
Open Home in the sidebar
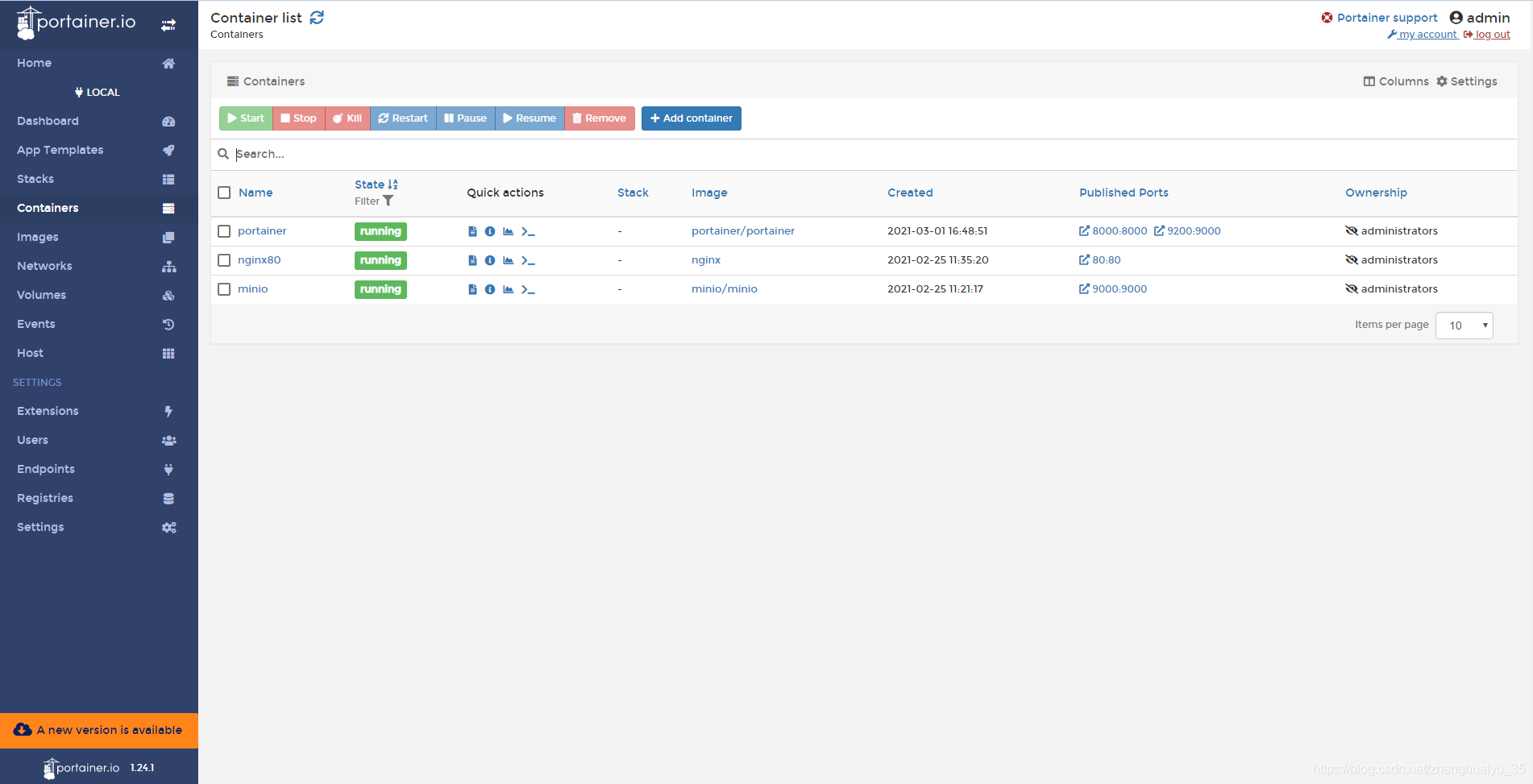99,63
